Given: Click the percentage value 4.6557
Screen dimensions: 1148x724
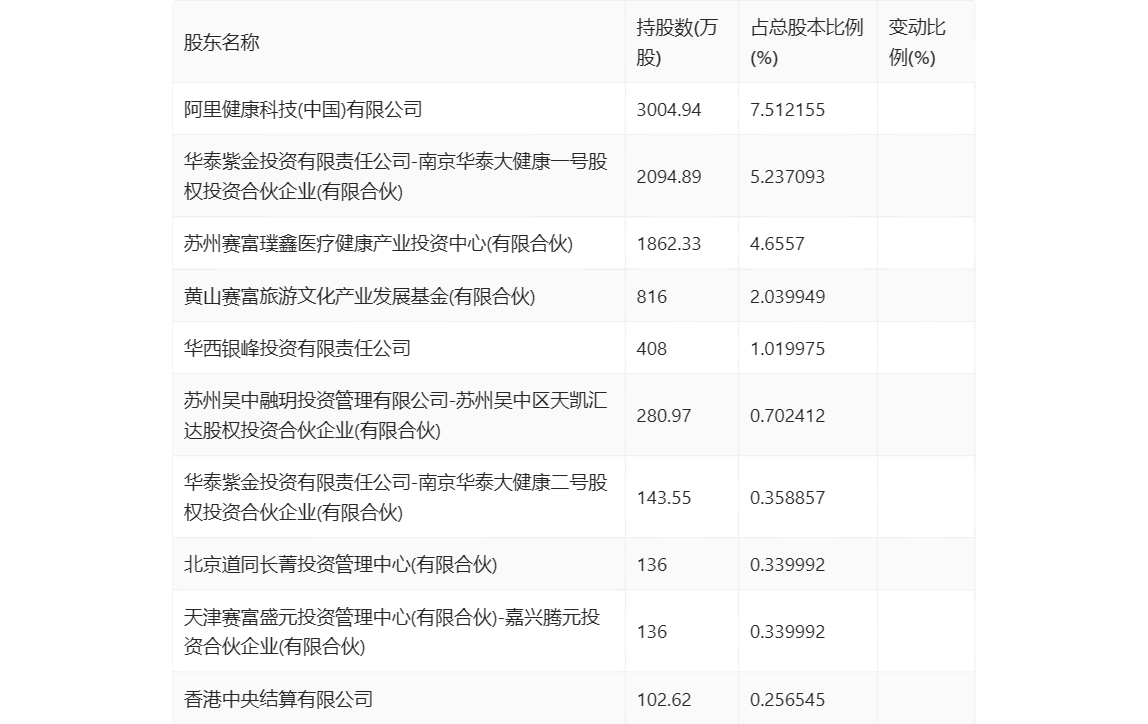Looking at the screenshot, I should click(x=777, y=244).
